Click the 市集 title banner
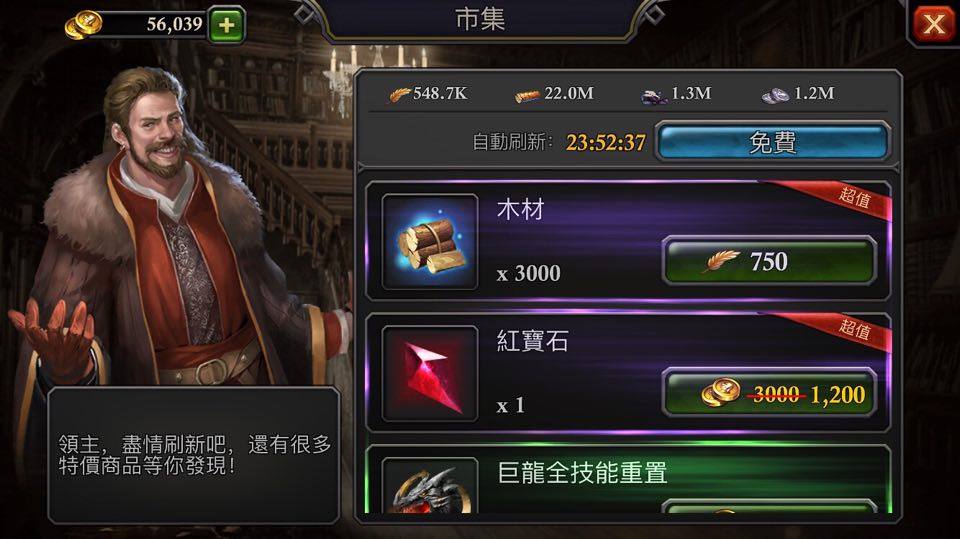This screenshot has width=960, height=539. 480,19
